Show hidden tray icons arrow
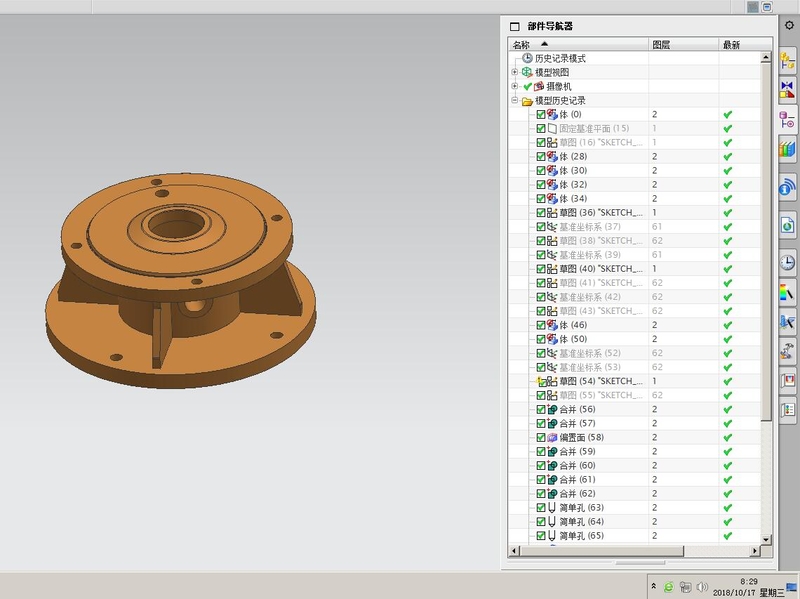Image resolution: width=800 pixels, height=599 pixels. [x=654, y=587]
